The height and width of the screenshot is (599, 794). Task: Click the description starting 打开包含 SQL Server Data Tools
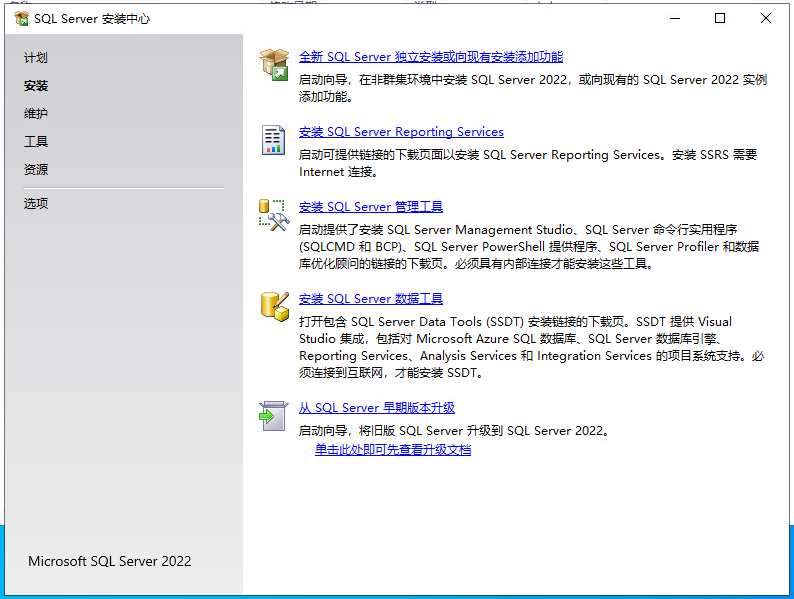tap(531, 347)
